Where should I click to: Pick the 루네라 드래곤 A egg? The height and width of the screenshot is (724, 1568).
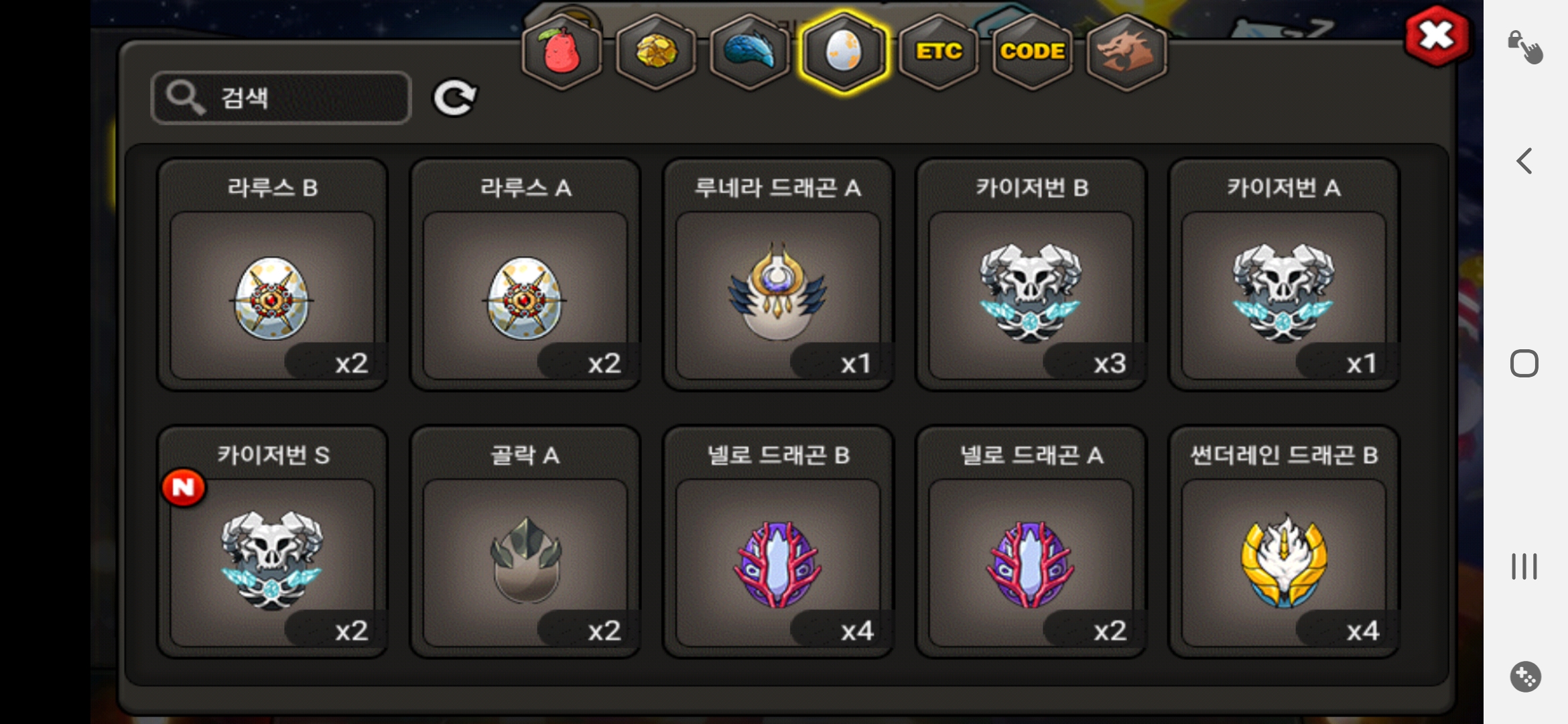coord(778,275)
